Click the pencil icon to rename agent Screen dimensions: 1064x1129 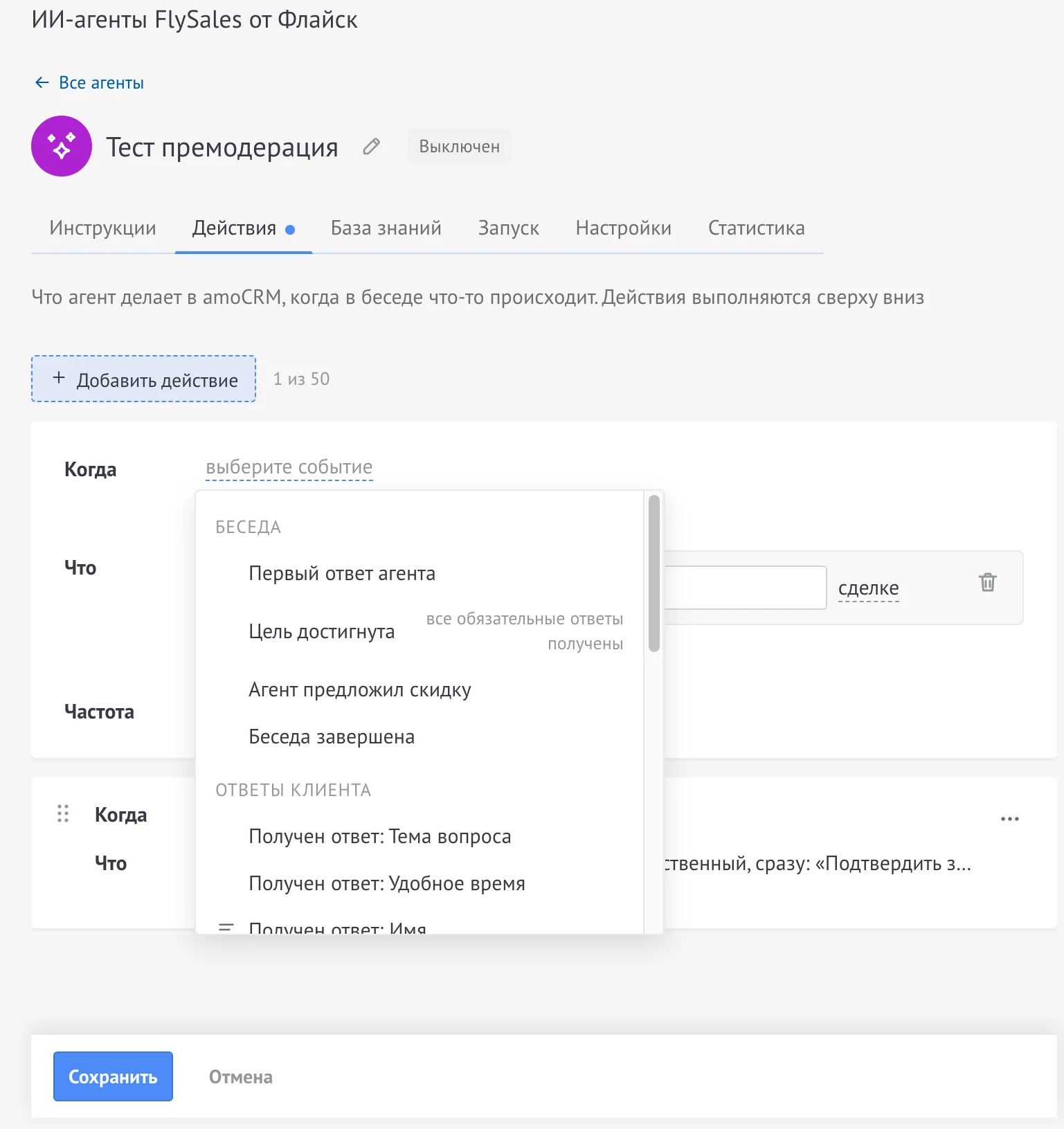372,146
